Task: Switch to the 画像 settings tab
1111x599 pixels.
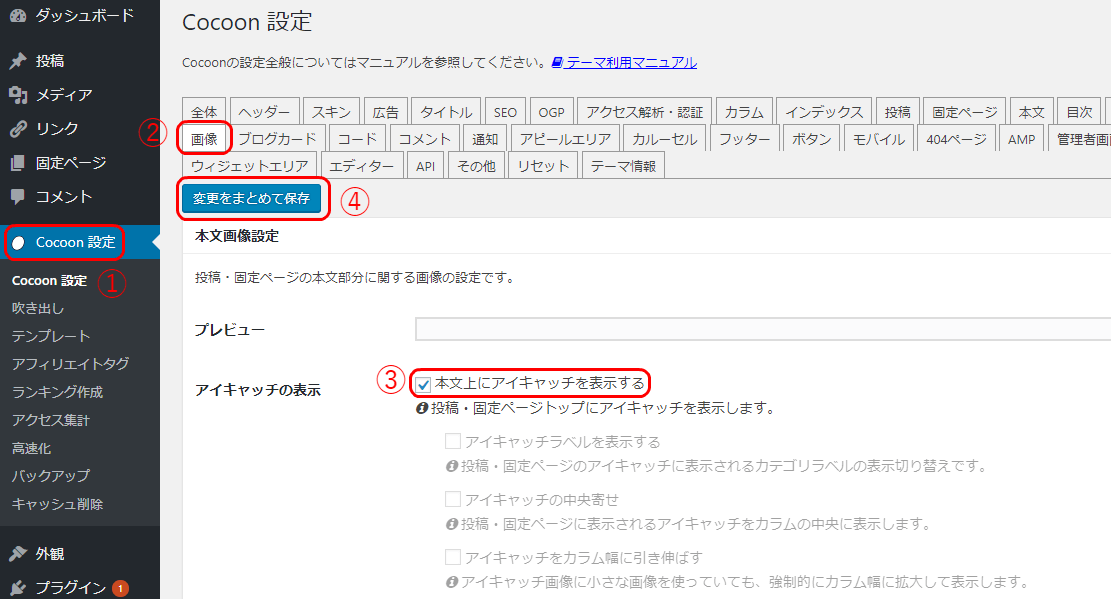Action: pyautogui.click(x=203, y=137)
